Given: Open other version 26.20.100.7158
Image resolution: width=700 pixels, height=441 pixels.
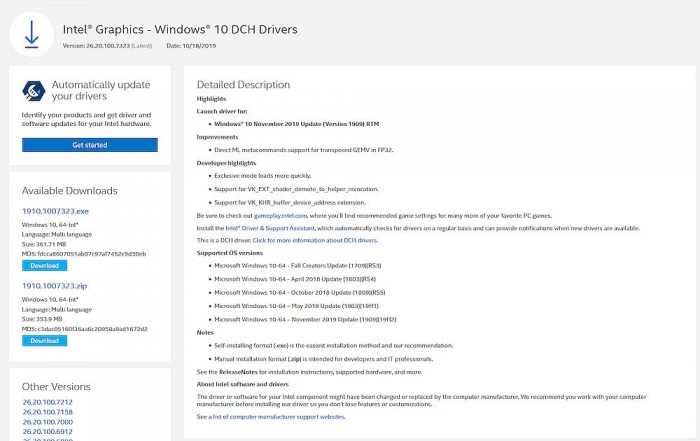Looking at the screenshot, I should pos(48,412).
